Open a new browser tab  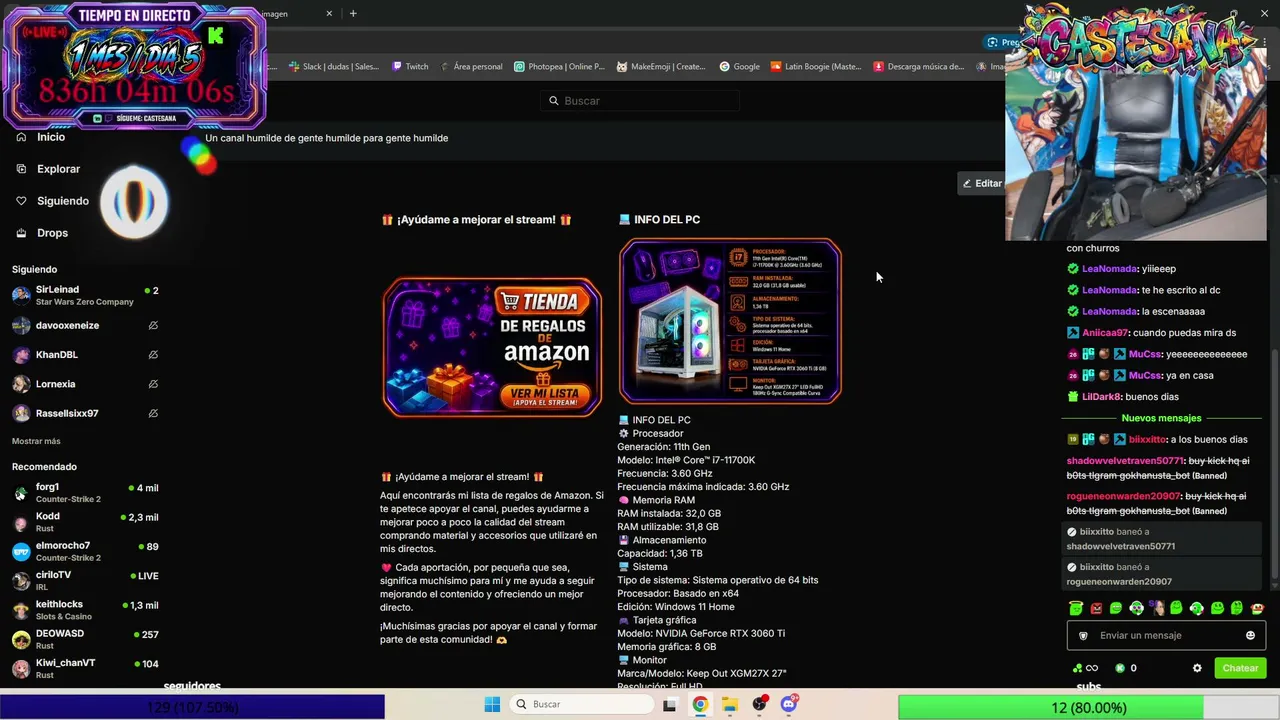pyautogui.click(x=353, y=14)
